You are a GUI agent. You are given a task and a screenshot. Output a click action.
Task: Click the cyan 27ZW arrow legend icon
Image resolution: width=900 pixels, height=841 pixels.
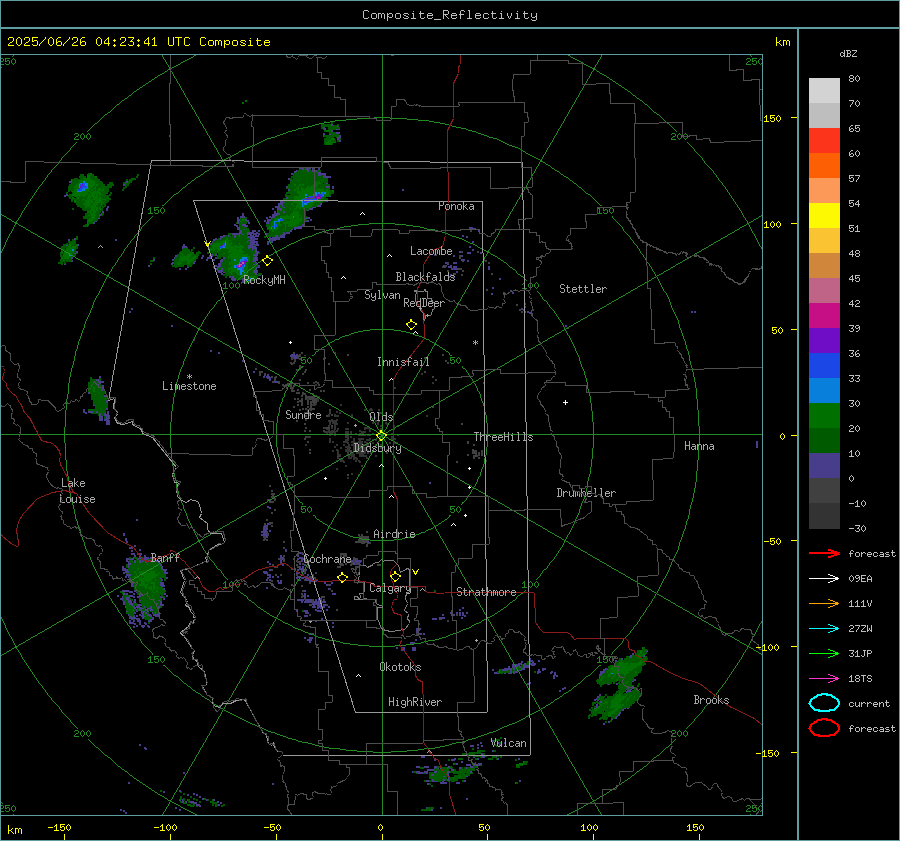tap(824, 629)
